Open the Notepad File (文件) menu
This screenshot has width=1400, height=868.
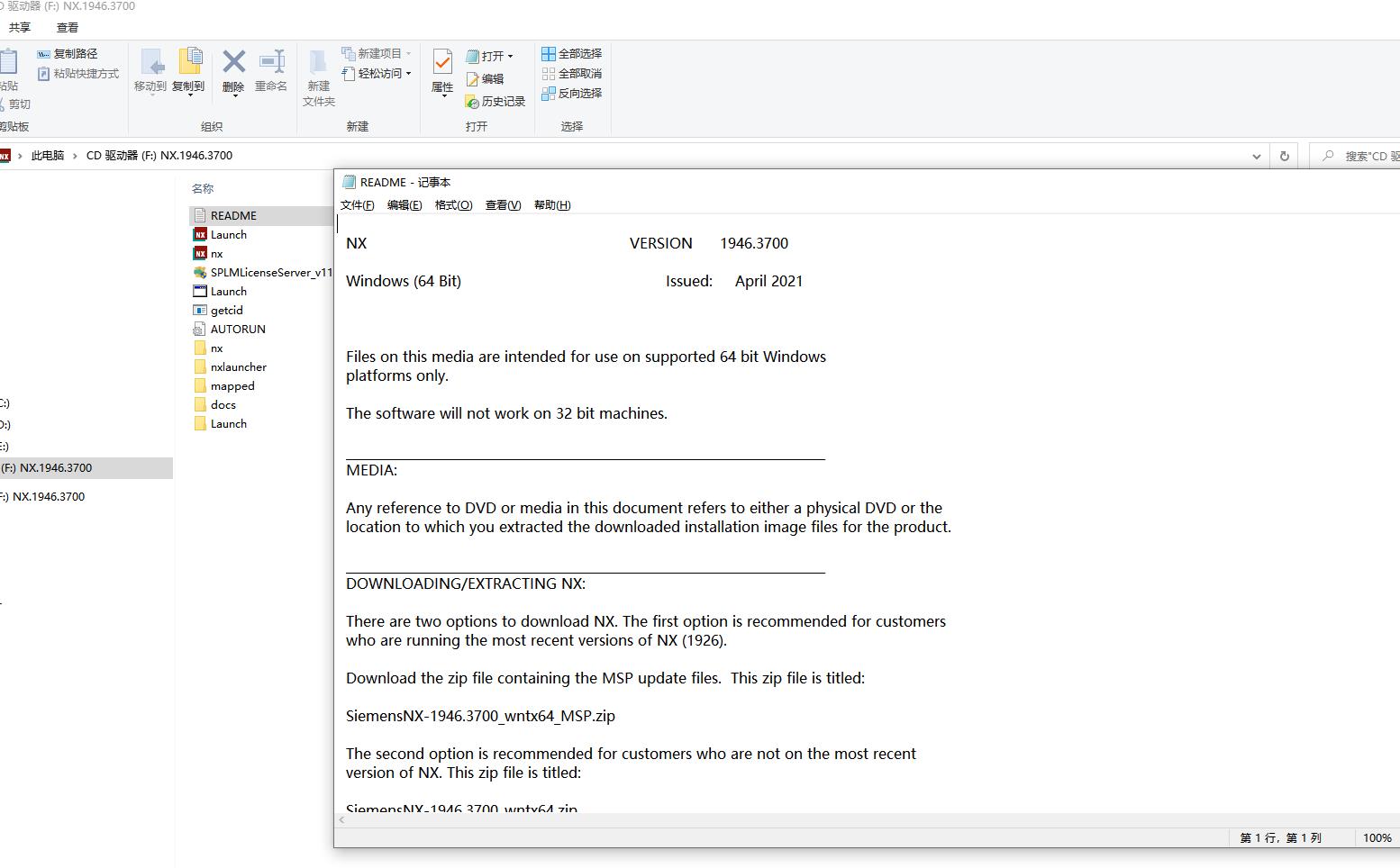coord(358,205)
